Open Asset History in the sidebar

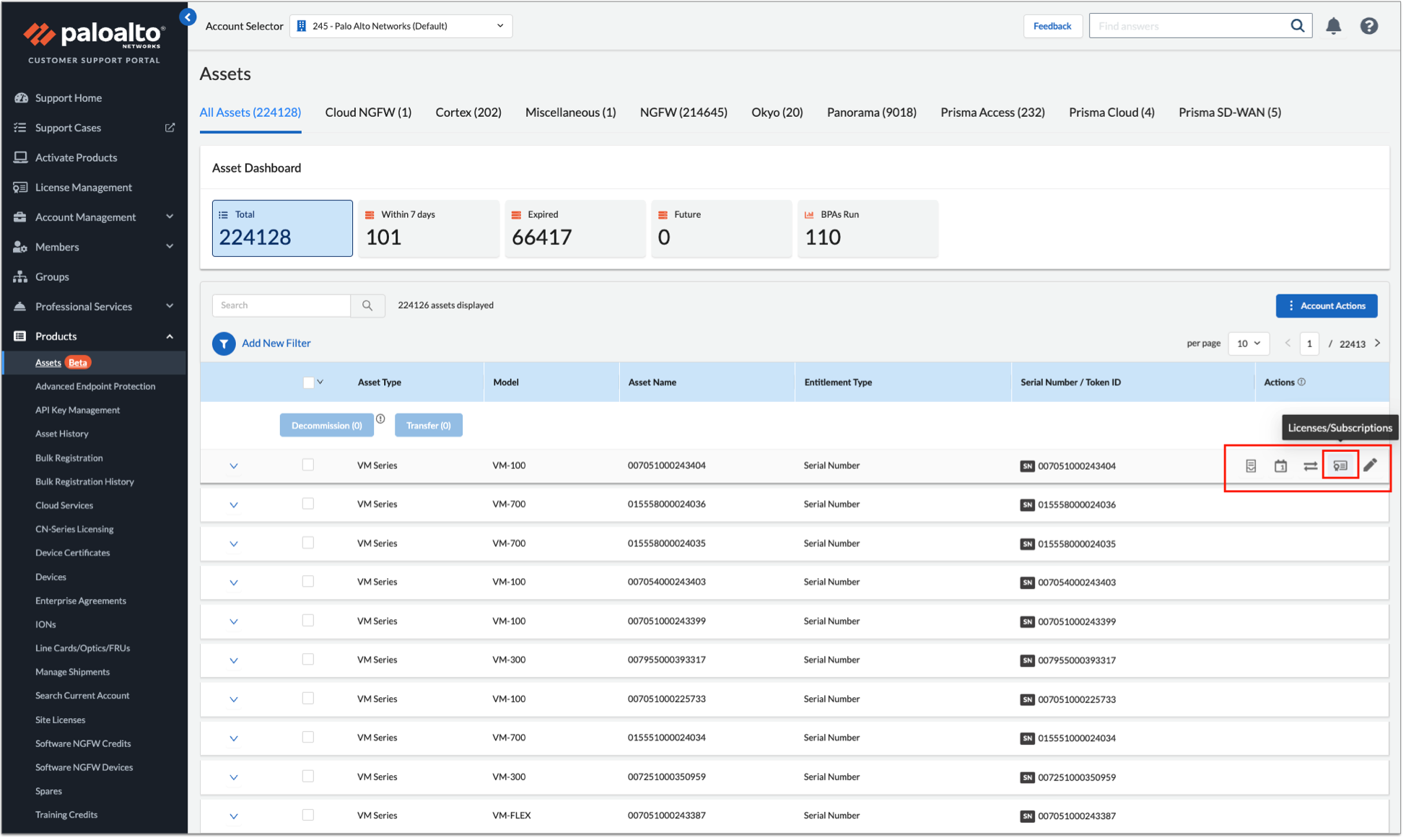[x=62, y=434]
